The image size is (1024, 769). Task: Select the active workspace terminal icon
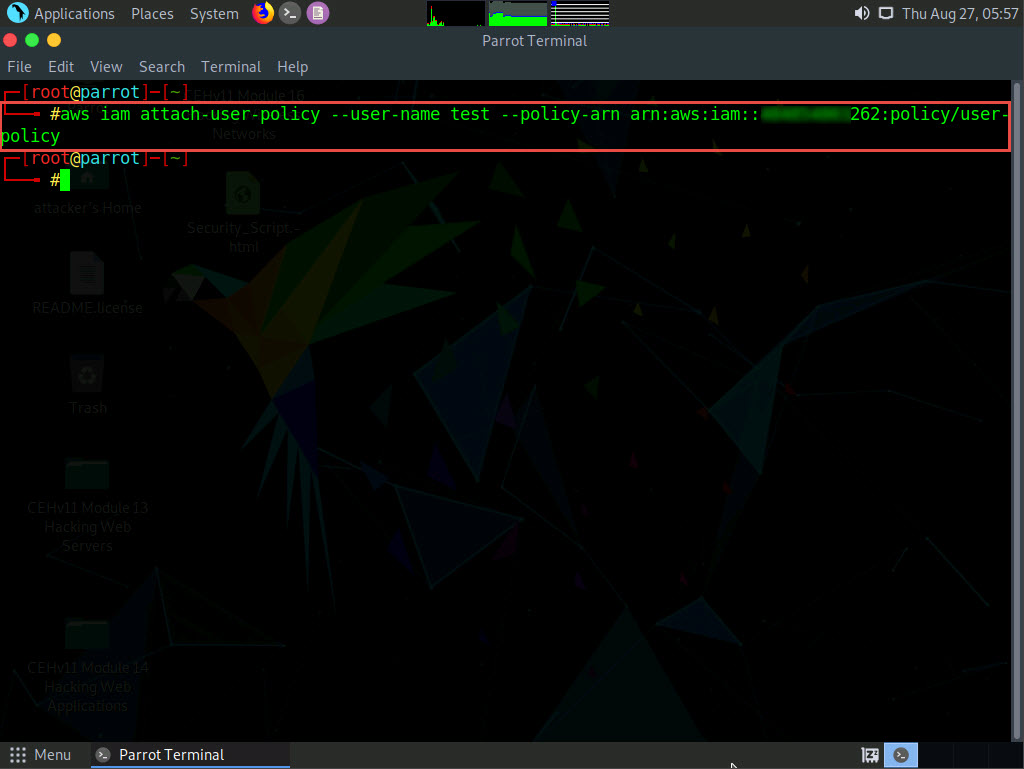pos(902,755)
